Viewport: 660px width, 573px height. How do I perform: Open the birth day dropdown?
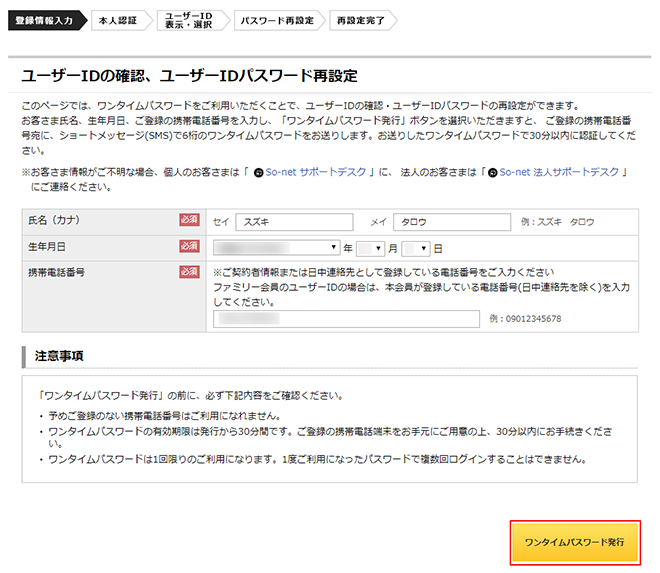coord(415,247)
